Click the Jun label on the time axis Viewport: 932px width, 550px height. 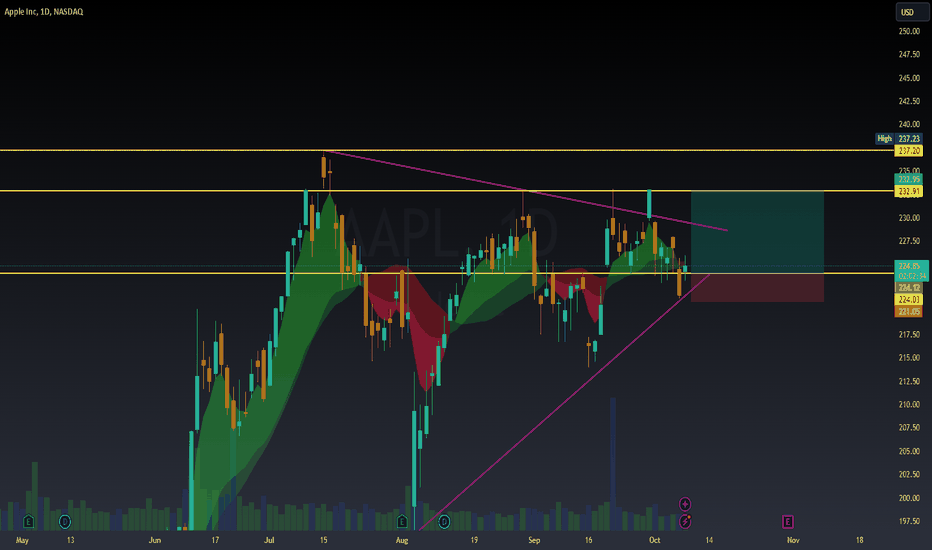(x=155, y=540)
